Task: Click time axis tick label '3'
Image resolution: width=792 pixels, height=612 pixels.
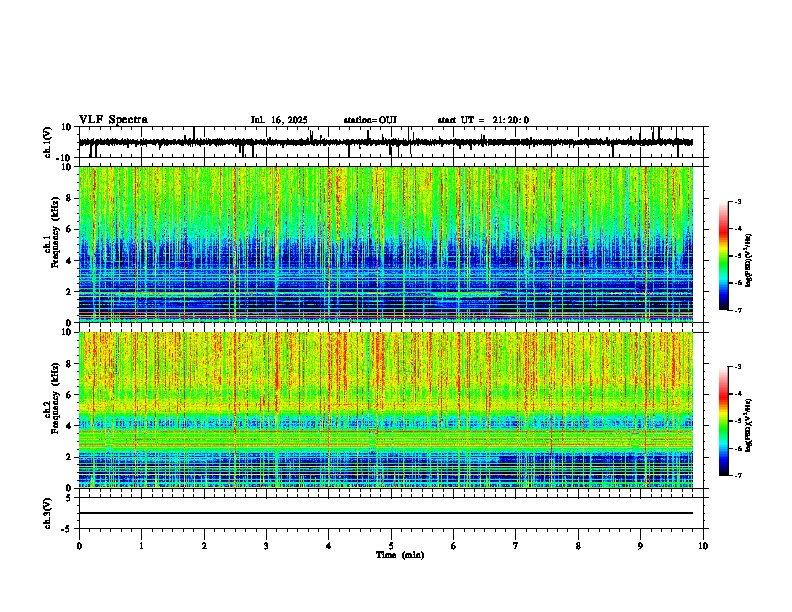Action: 266,546
